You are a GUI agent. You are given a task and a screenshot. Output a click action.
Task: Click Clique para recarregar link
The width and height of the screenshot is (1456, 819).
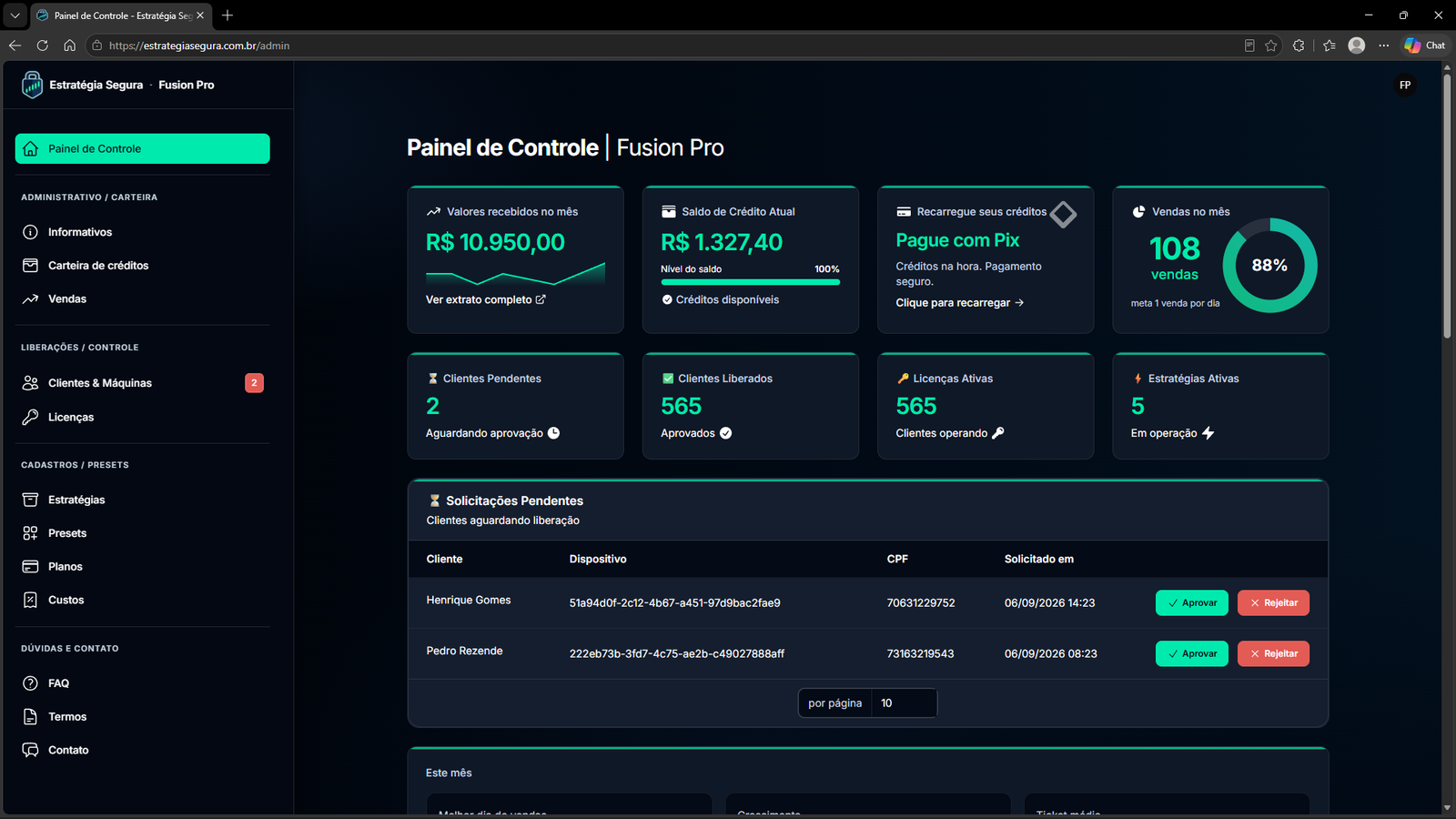960,303
